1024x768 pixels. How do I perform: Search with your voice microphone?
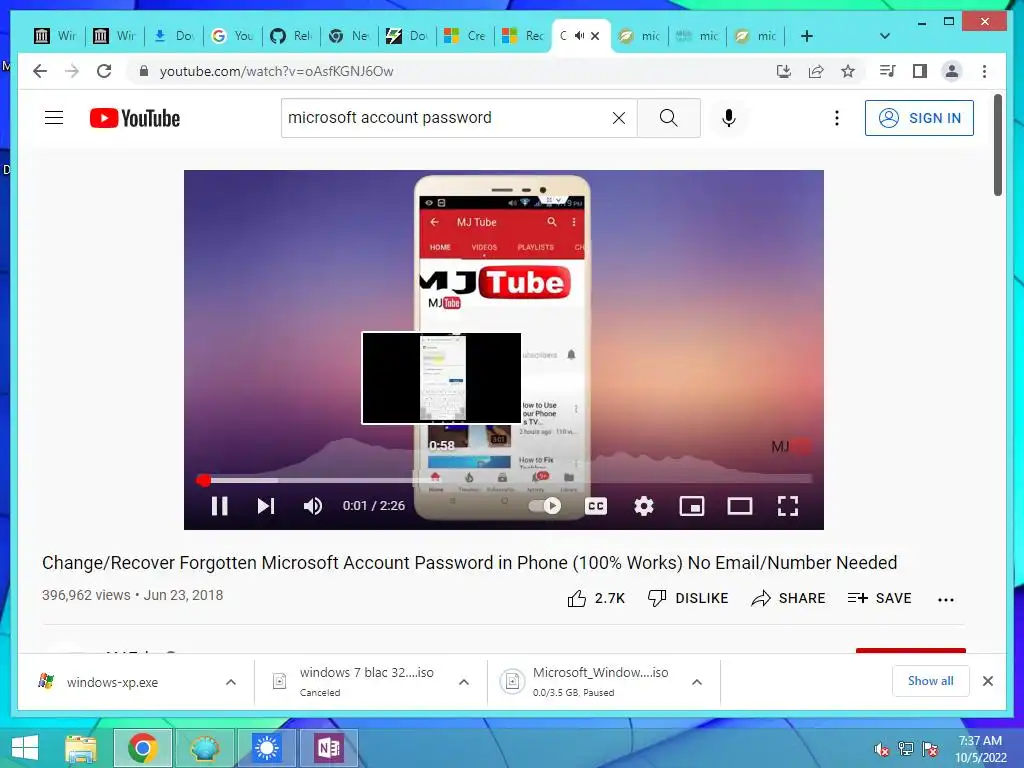click(729, 118)
